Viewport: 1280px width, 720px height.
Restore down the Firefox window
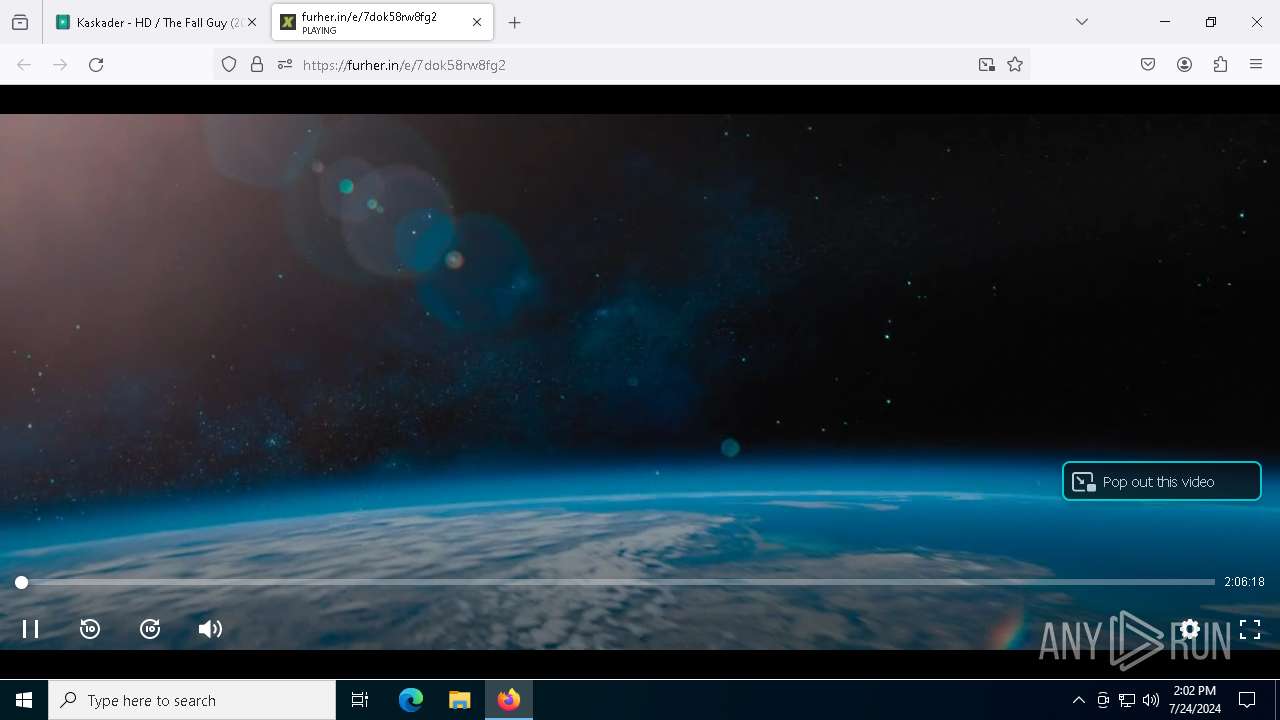pos(1211,22)
